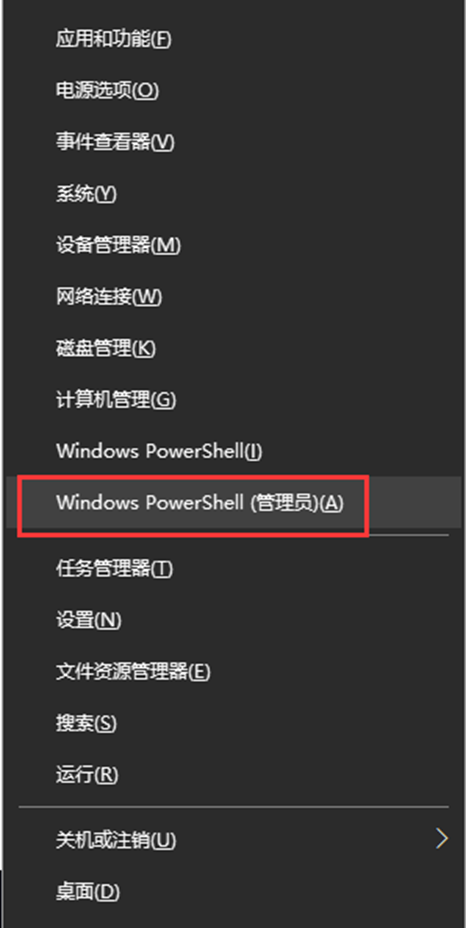466x928 pixels.
Task: Expand 关机或注销(U) submenu
Action: pyautogui.click(x=233, y=839)
